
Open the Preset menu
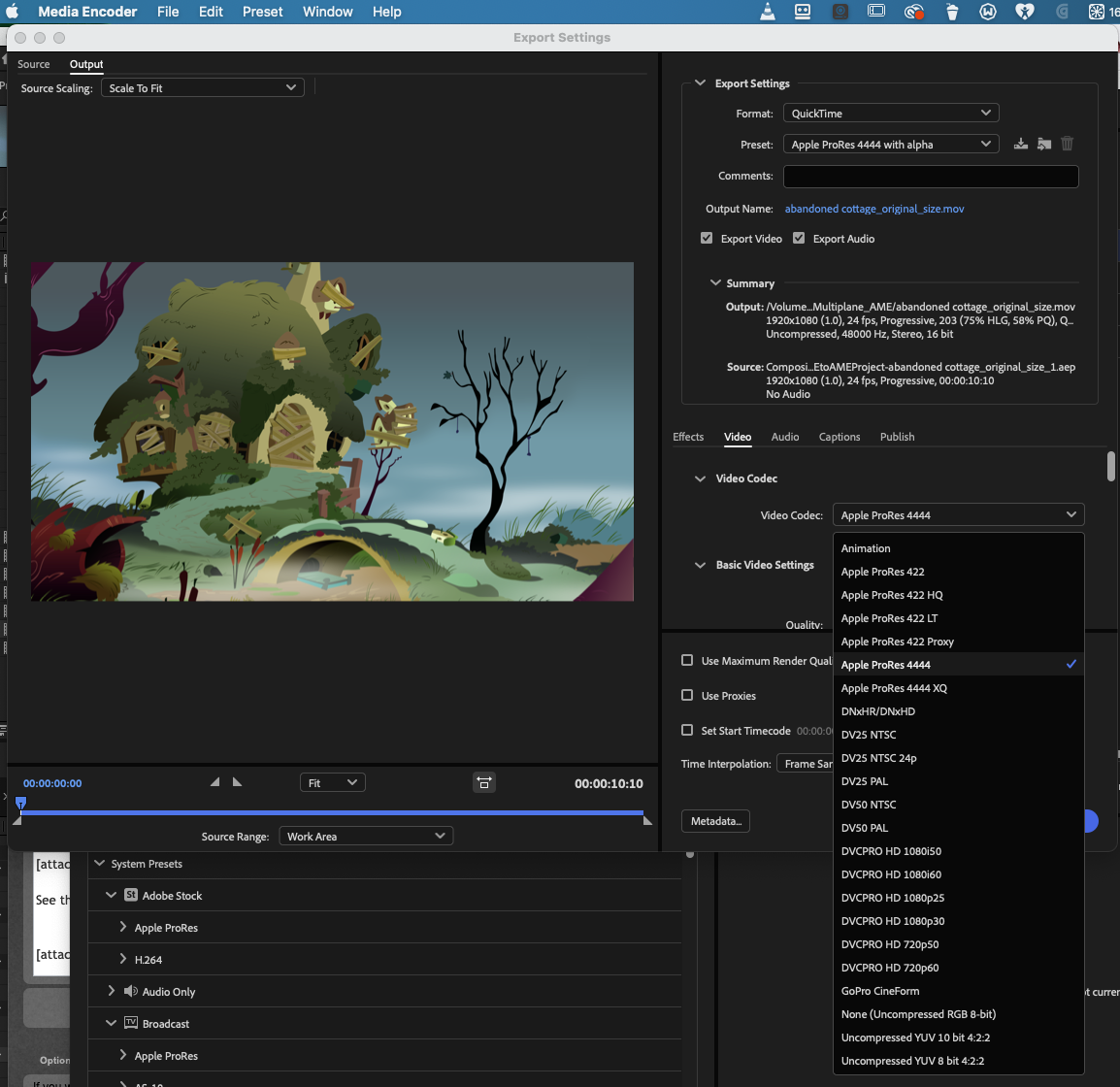tap(262, 12)
